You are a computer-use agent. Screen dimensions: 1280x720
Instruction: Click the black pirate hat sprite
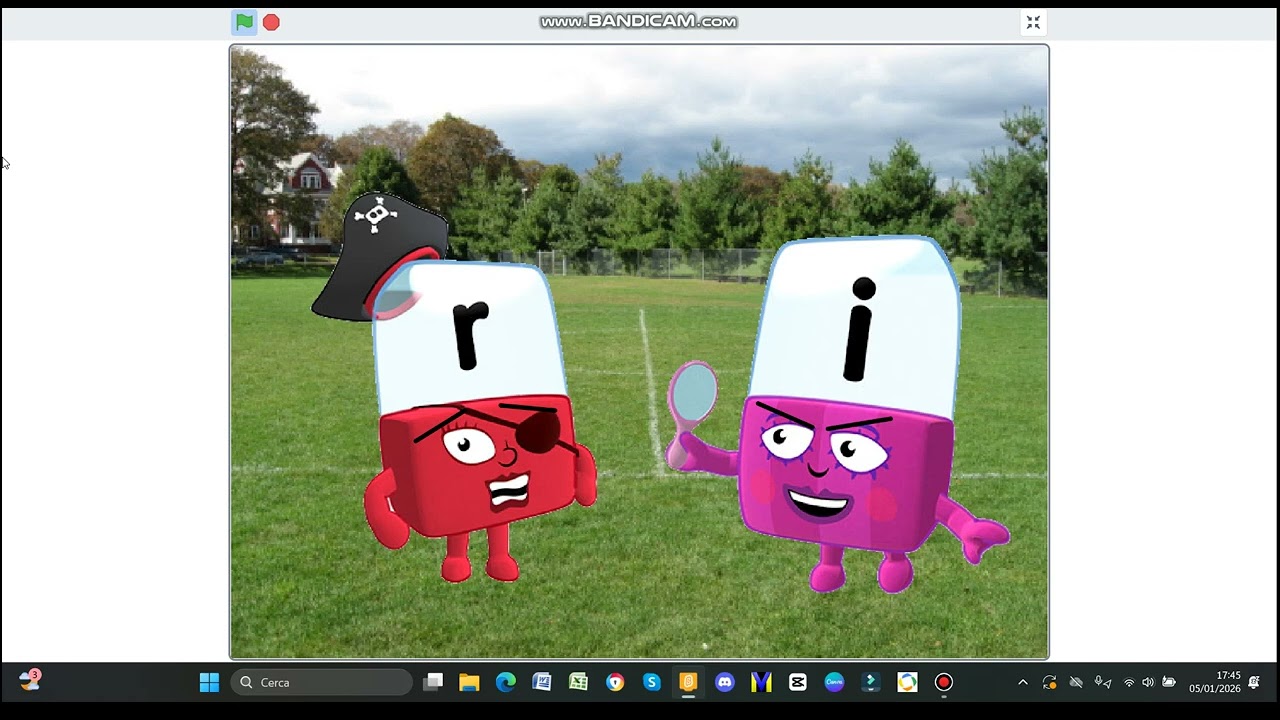point(380,257)
